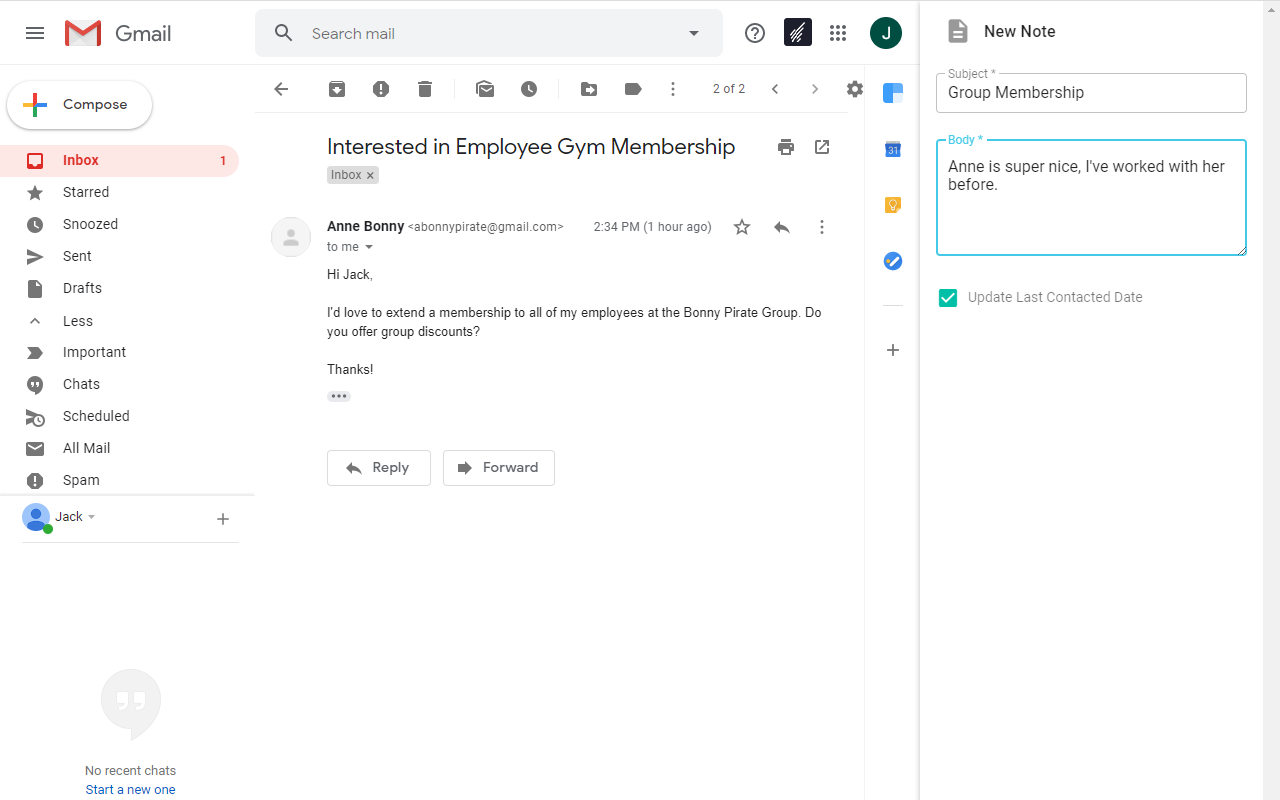The width and height of the screenshot is (1280, 800).
Task: Get add-ons plus icon
Action: (x=893, y=350)
